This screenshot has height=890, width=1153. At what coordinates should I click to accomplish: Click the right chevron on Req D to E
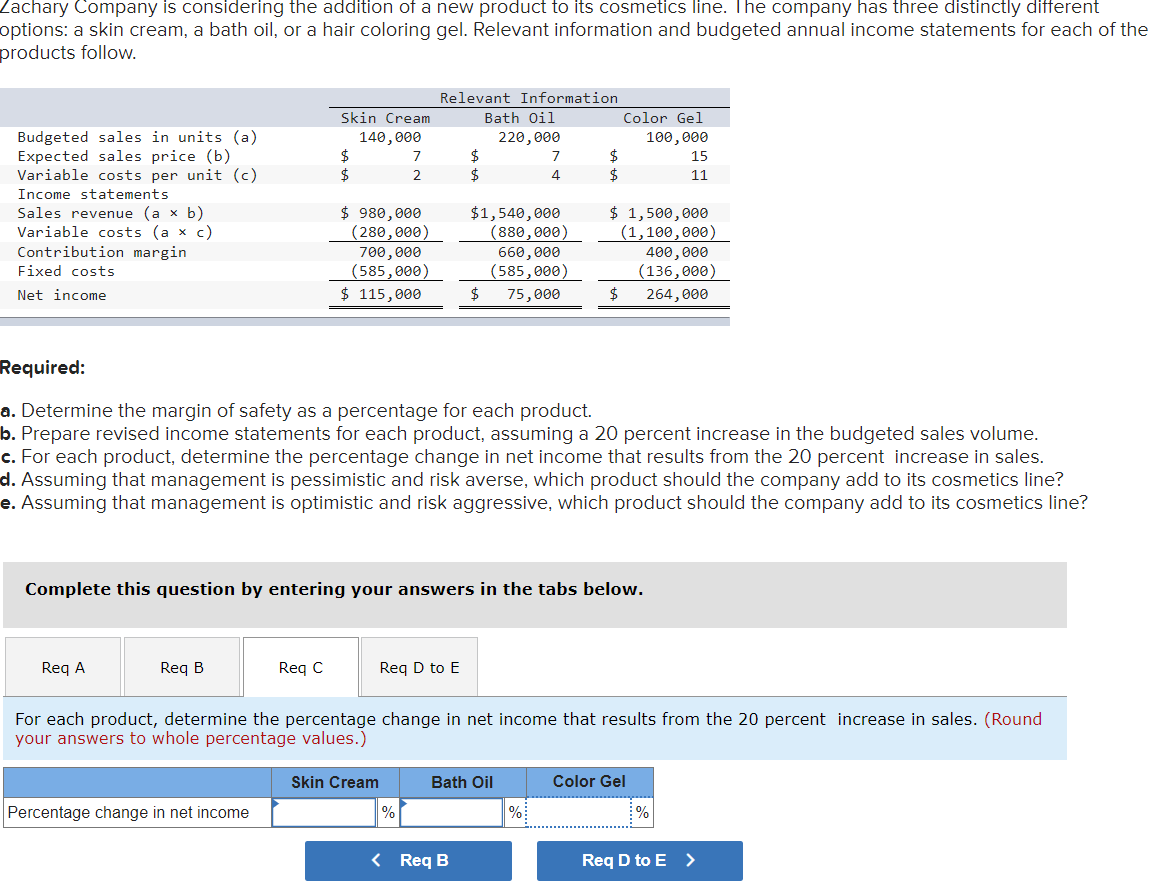(x=703, y=860)
